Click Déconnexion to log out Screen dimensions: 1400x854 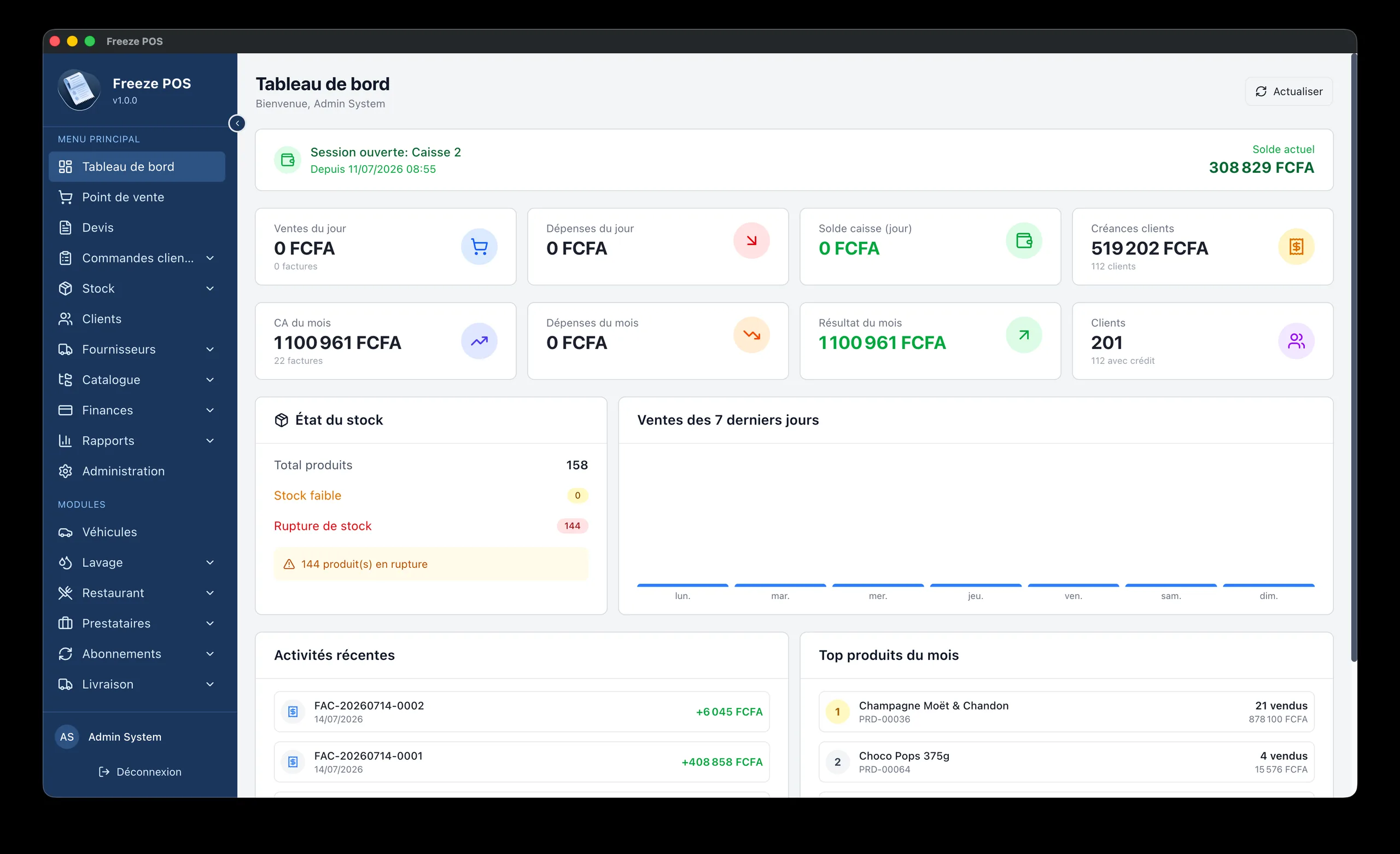pos(141,771)
